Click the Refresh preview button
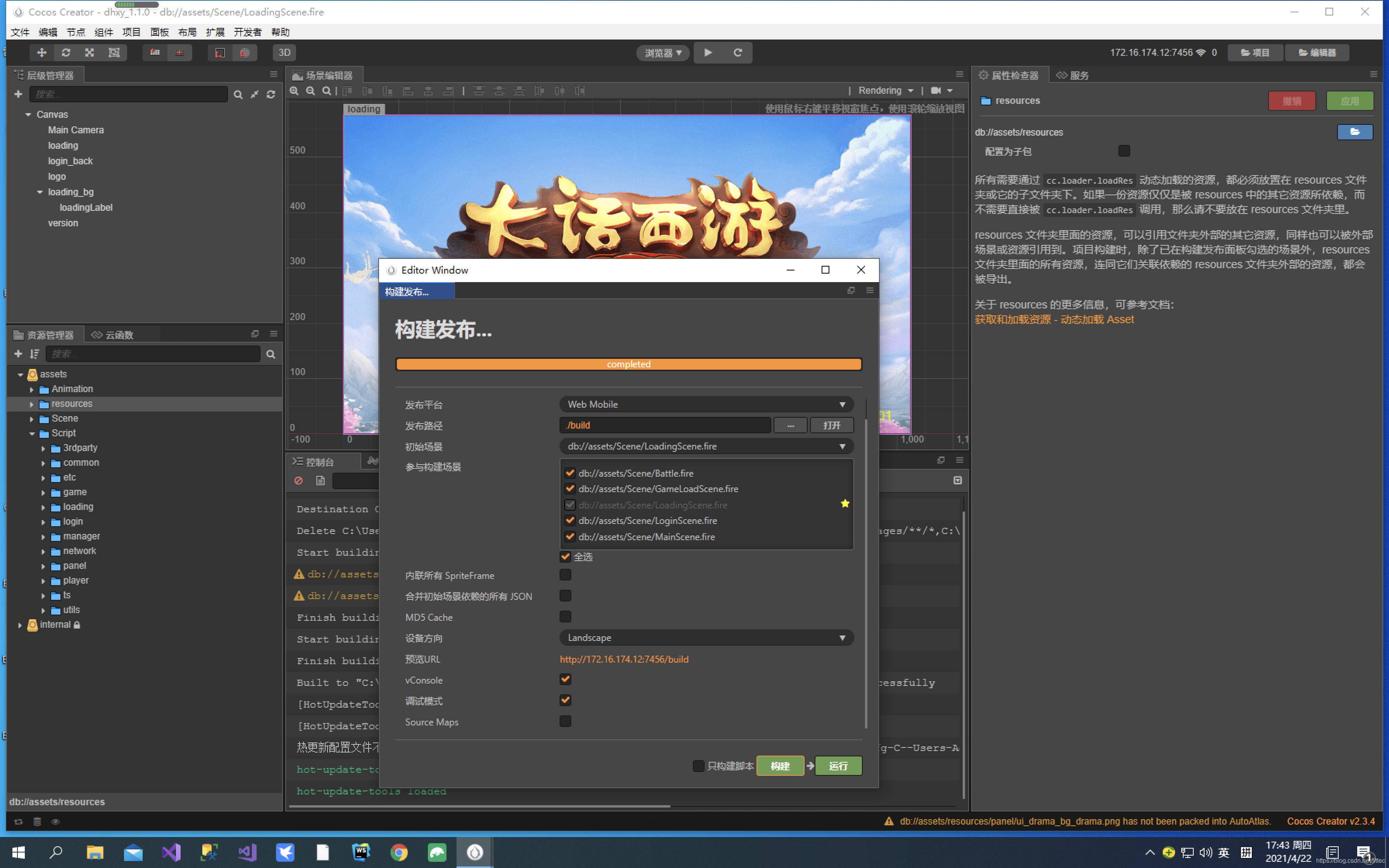Image resolution: width=1389 pixels, height=868 pixels. (x=738, y=52)
